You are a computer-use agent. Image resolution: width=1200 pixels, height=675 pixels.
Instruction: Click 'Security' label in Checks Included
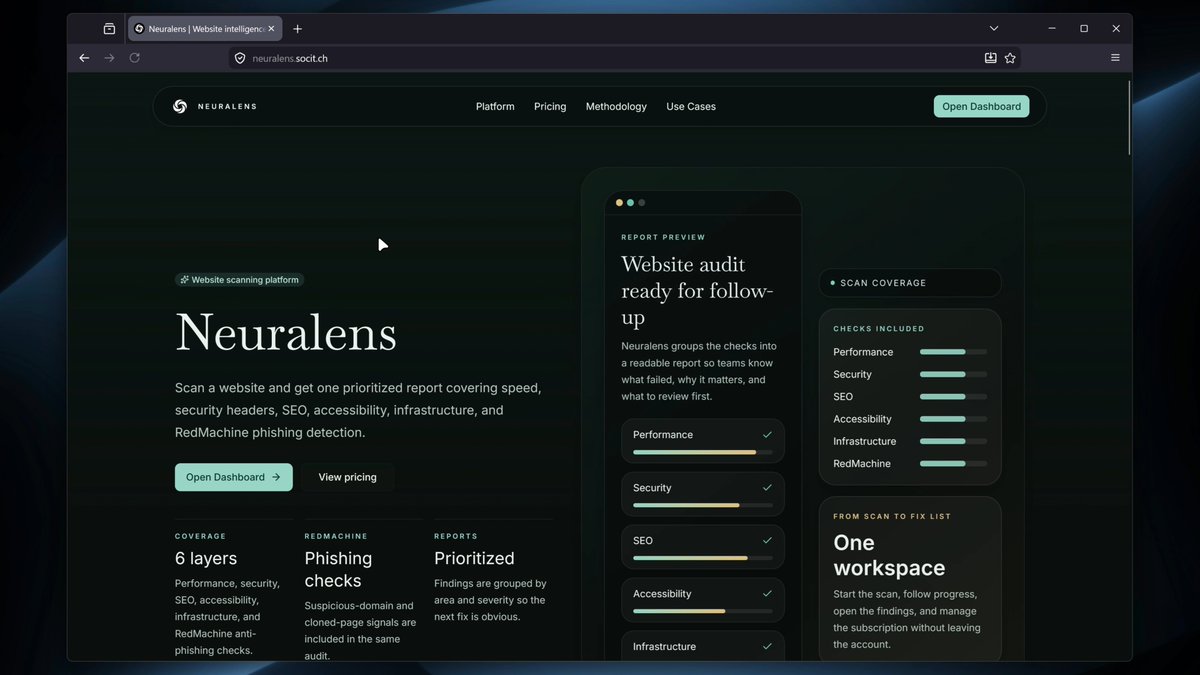(852, 374)
